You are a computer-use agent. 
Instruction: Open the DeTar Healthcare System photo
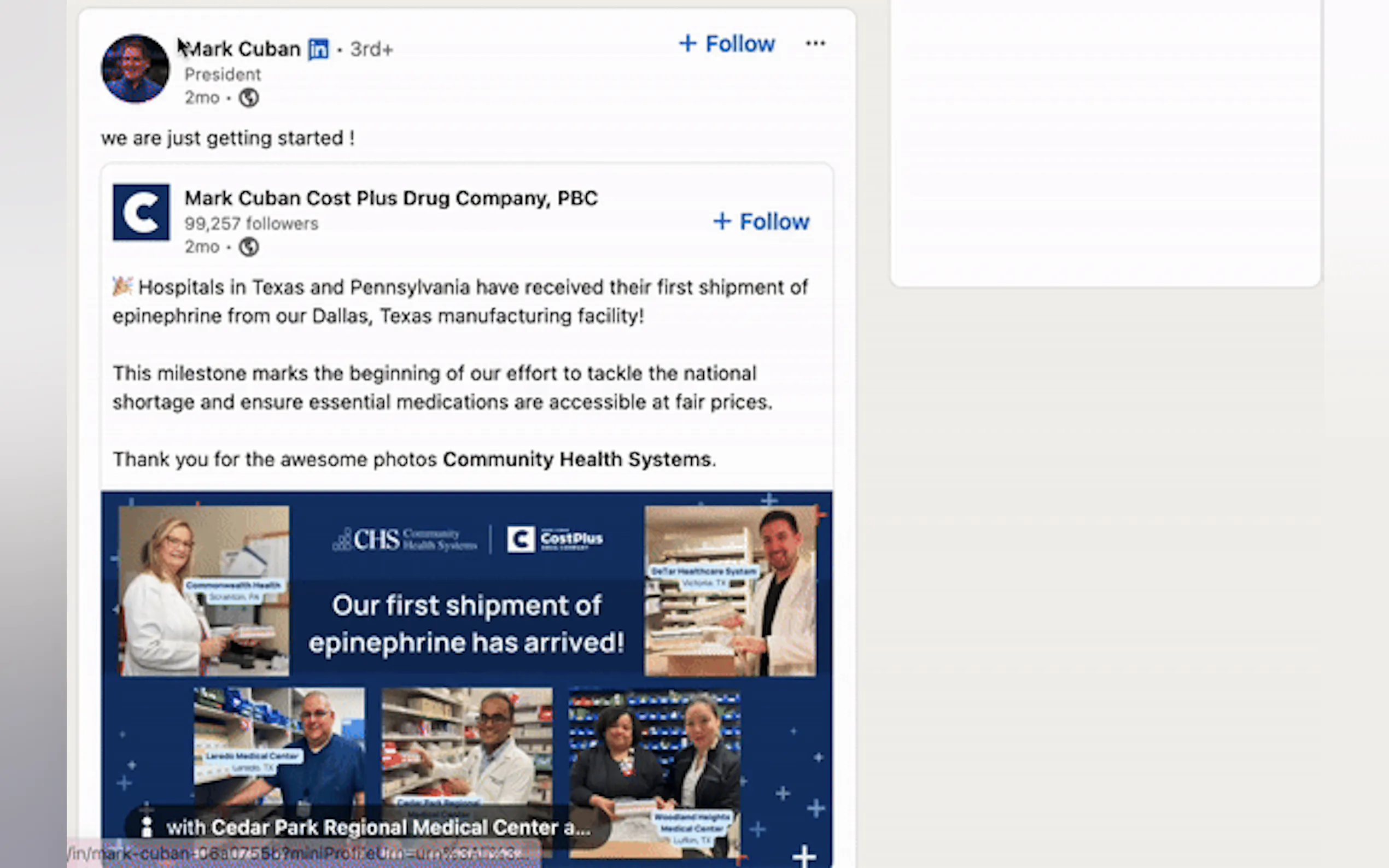coord(730,591)
